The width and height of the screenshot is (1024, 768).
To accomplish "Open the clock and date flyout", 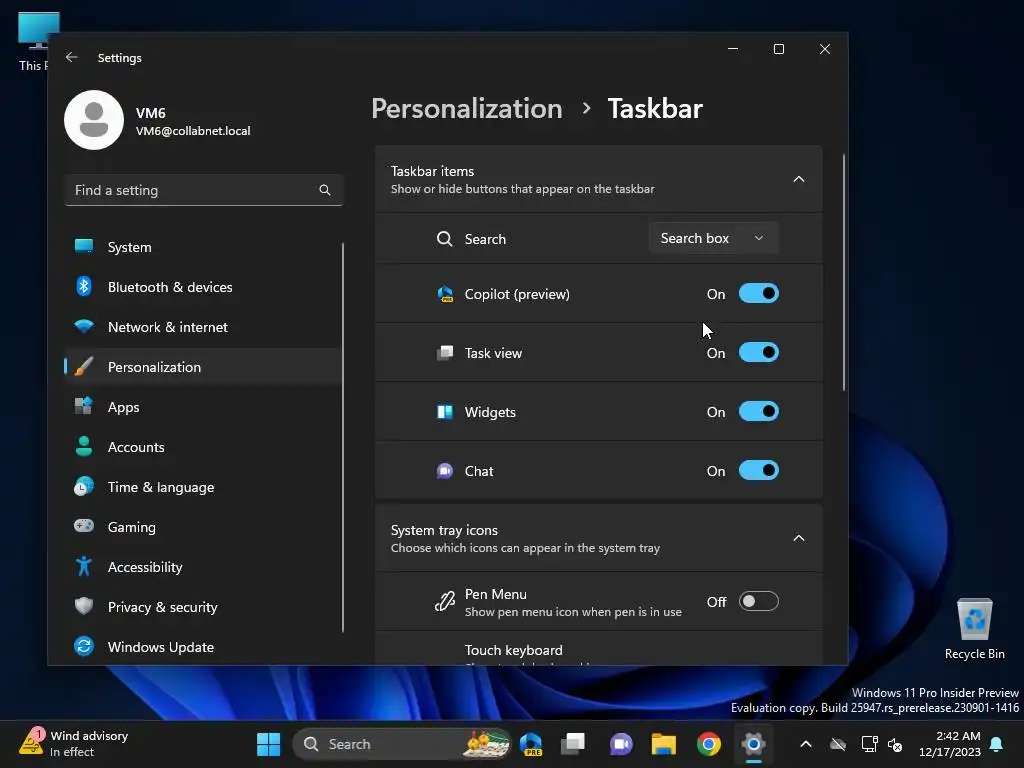I will click(x=950, y=744).
